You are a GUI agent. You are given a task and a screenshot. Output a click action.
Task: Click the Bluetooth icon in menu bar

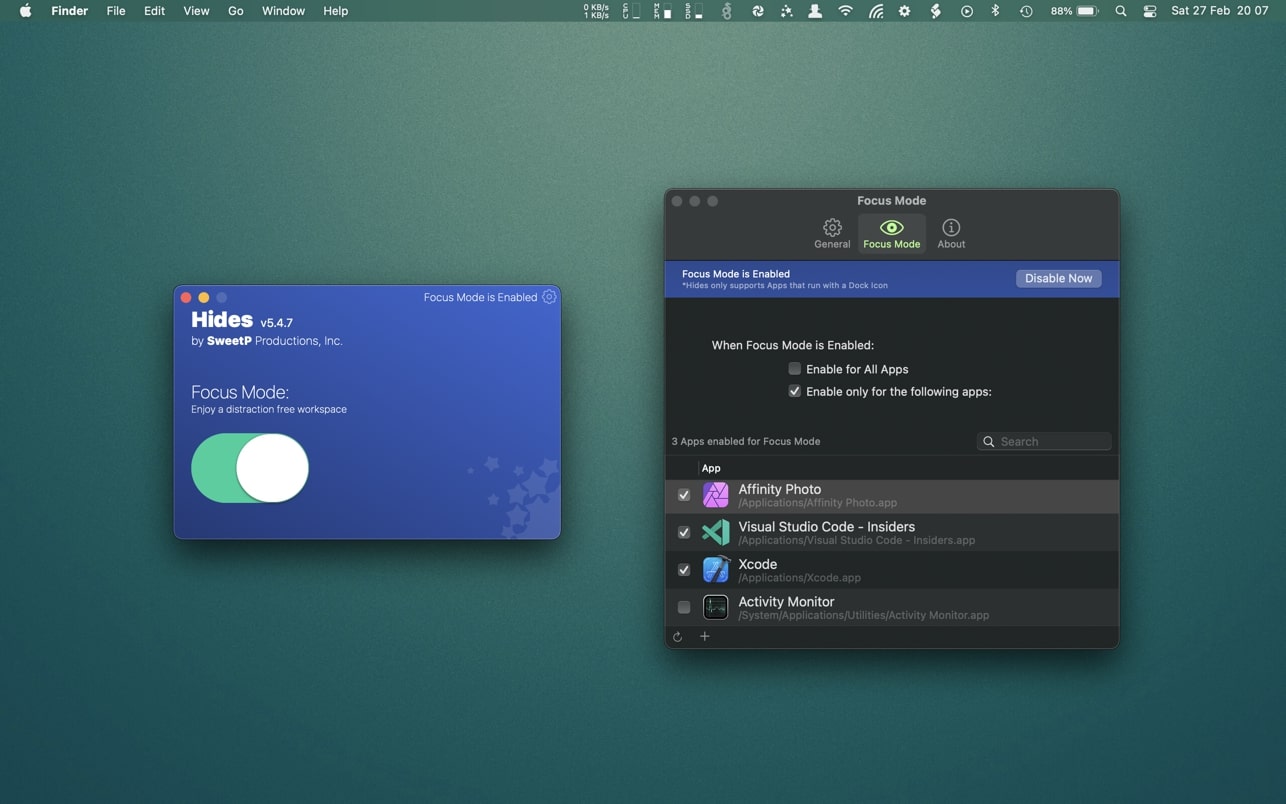coord(994,11)
